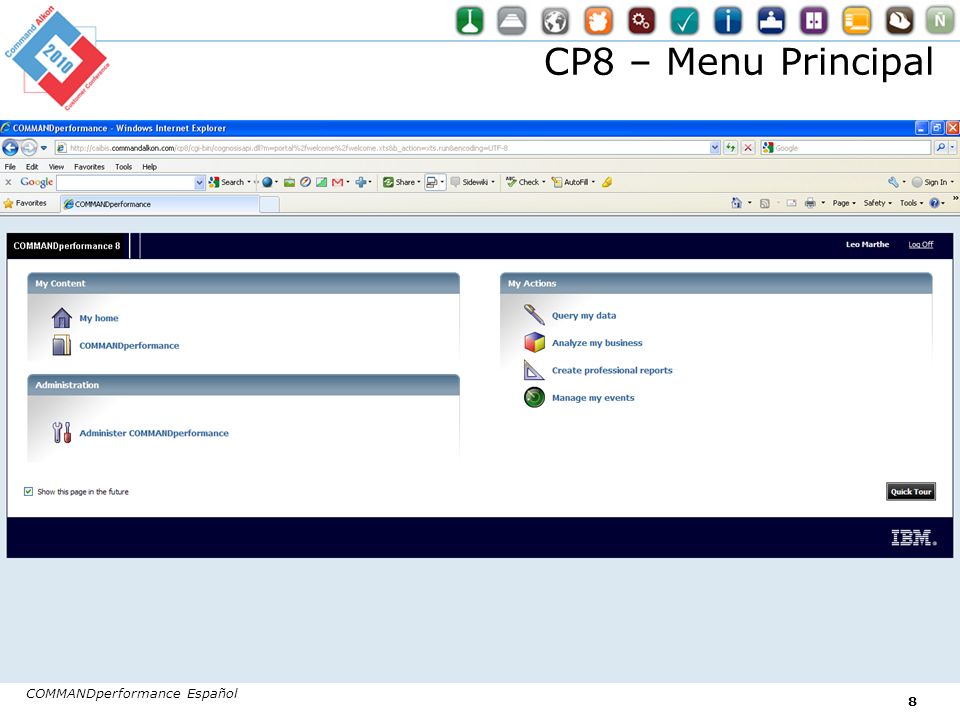Click the gray tray icon on the slide
The image size is (960, 720).
pyautogui.click(x=511, y=20)
